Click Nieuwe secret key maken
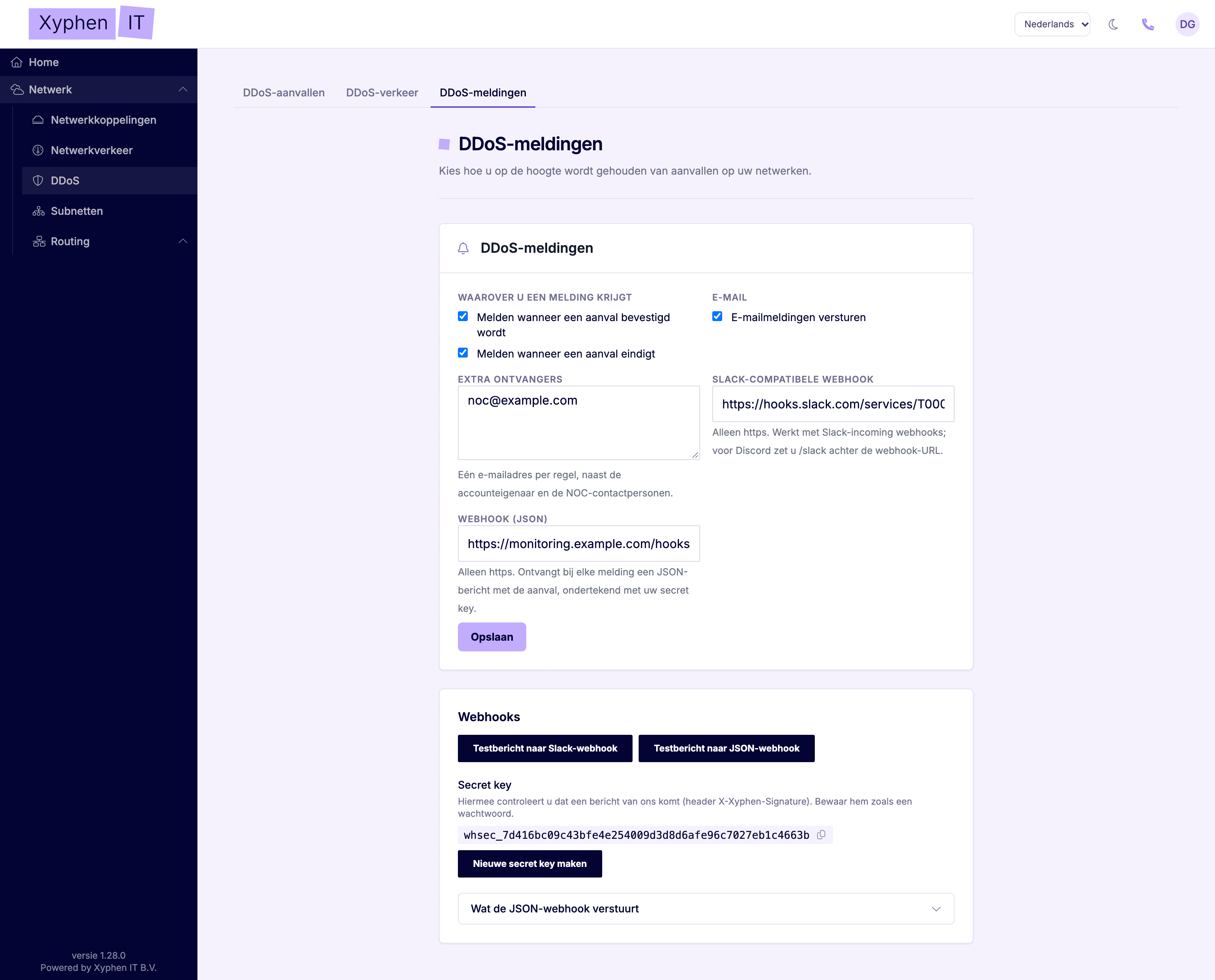 pos(530,864)
